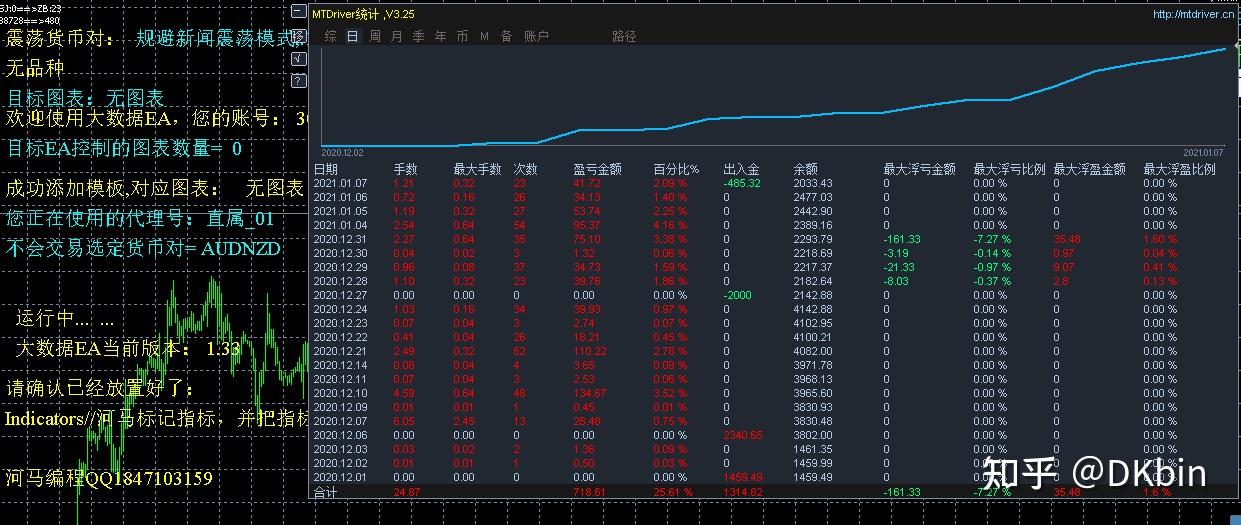Click the 手数 column header
Image resolution: width=1241 pixels, height=525 pixels.
pyautogui.click(x=405, y=169)
